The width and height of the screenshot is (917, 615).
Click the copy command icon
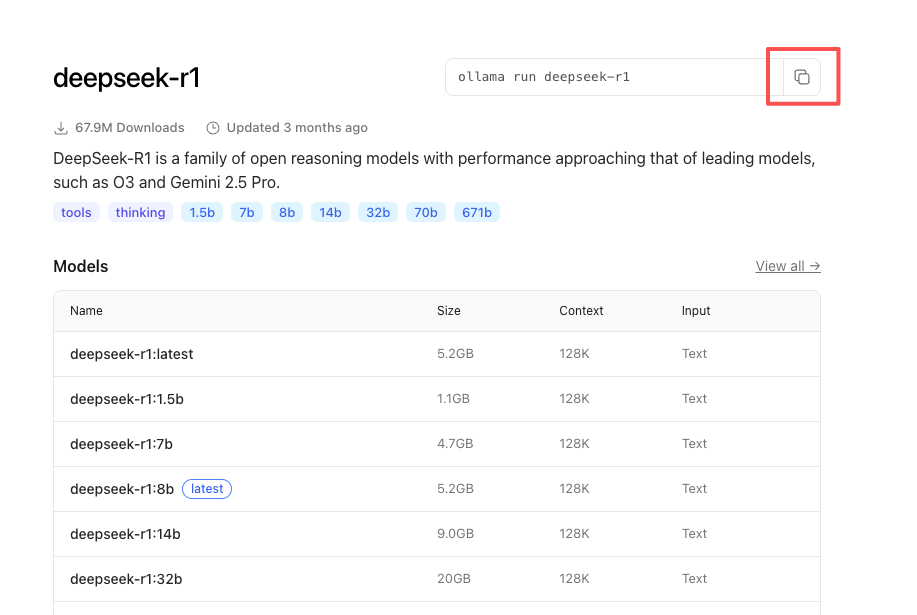(802, 77)
